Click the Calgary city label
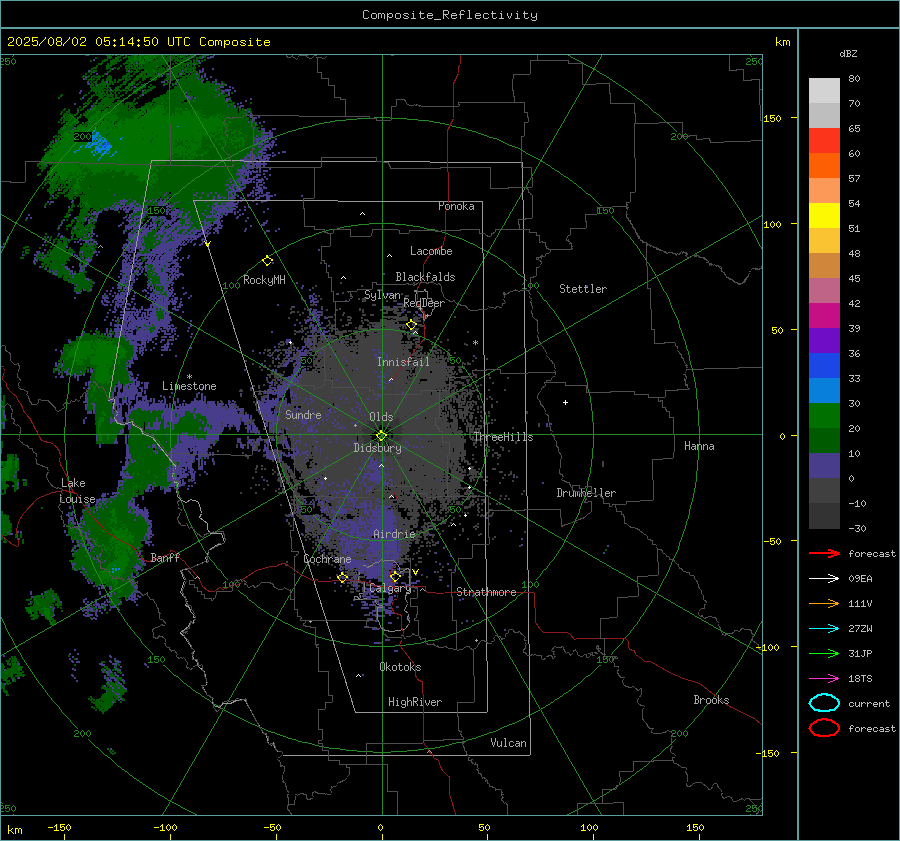Viewport: 900px width, 841px height. 390,588
